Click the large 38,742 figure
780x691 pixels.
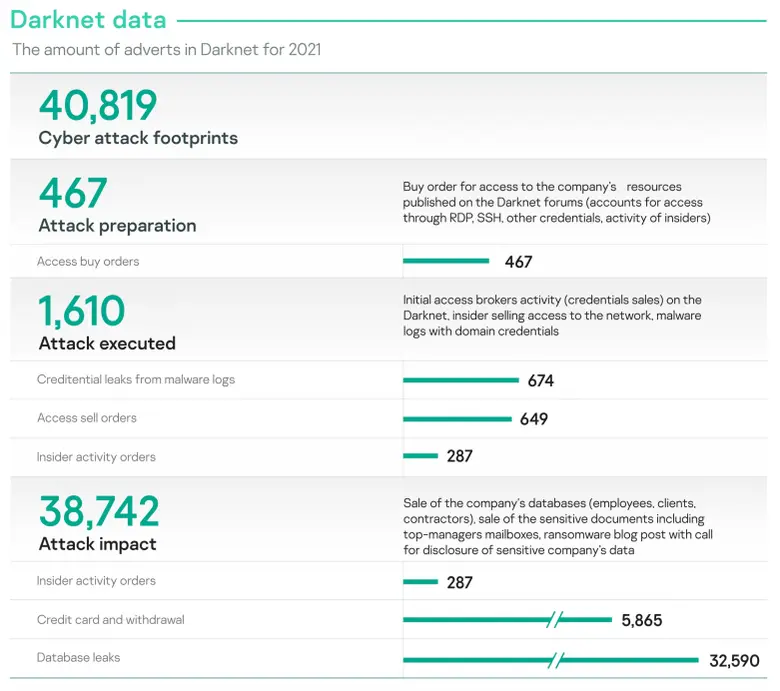99,511
